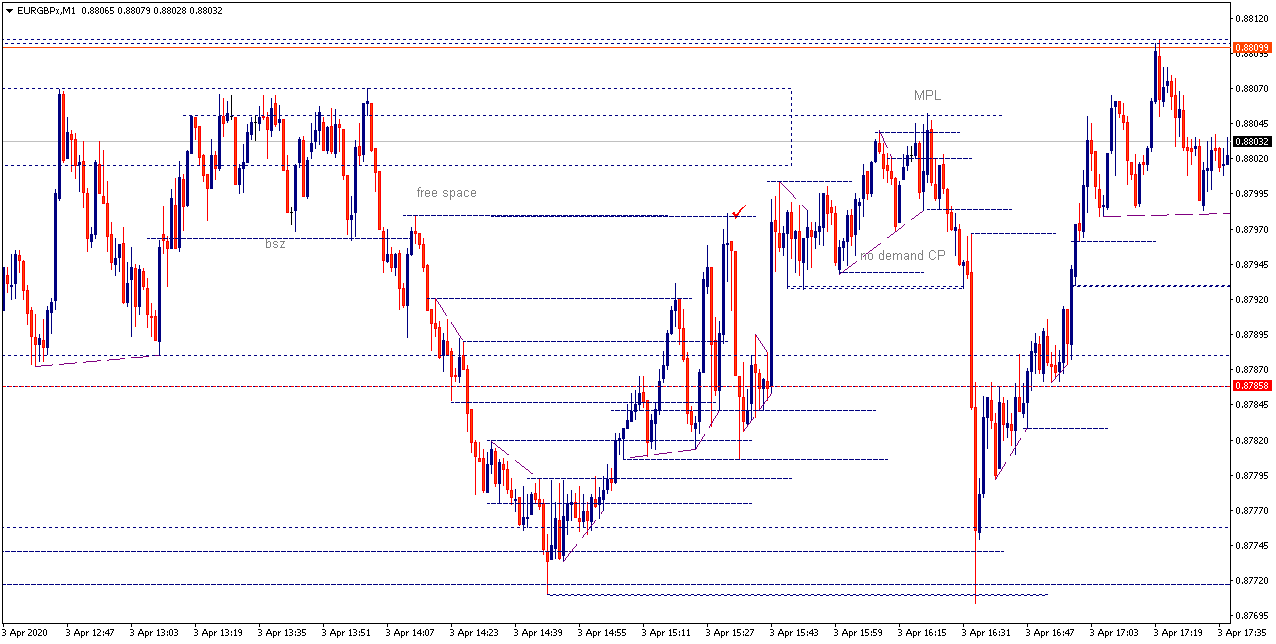The image size is (1276, 644).
Task: Click the '3 Apr 13:35' time axis label
Action: pyautogui.click(x=284, y=633)
